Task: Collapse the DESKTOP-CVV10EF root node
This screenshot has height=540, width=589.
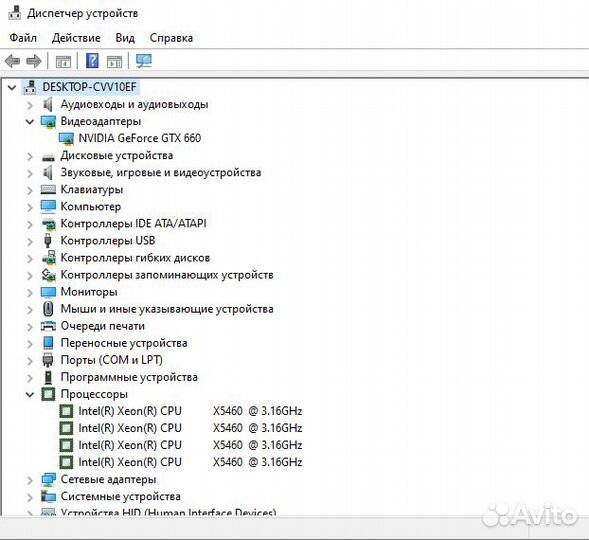Action: (12, 88)
